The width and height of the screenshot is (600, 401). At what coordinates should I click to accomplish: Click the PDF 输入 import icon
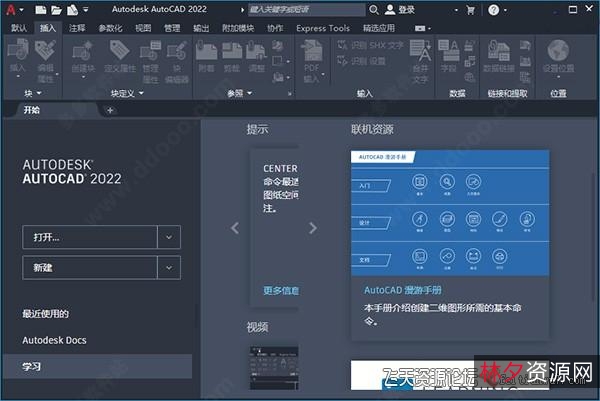tap(312, 51)
